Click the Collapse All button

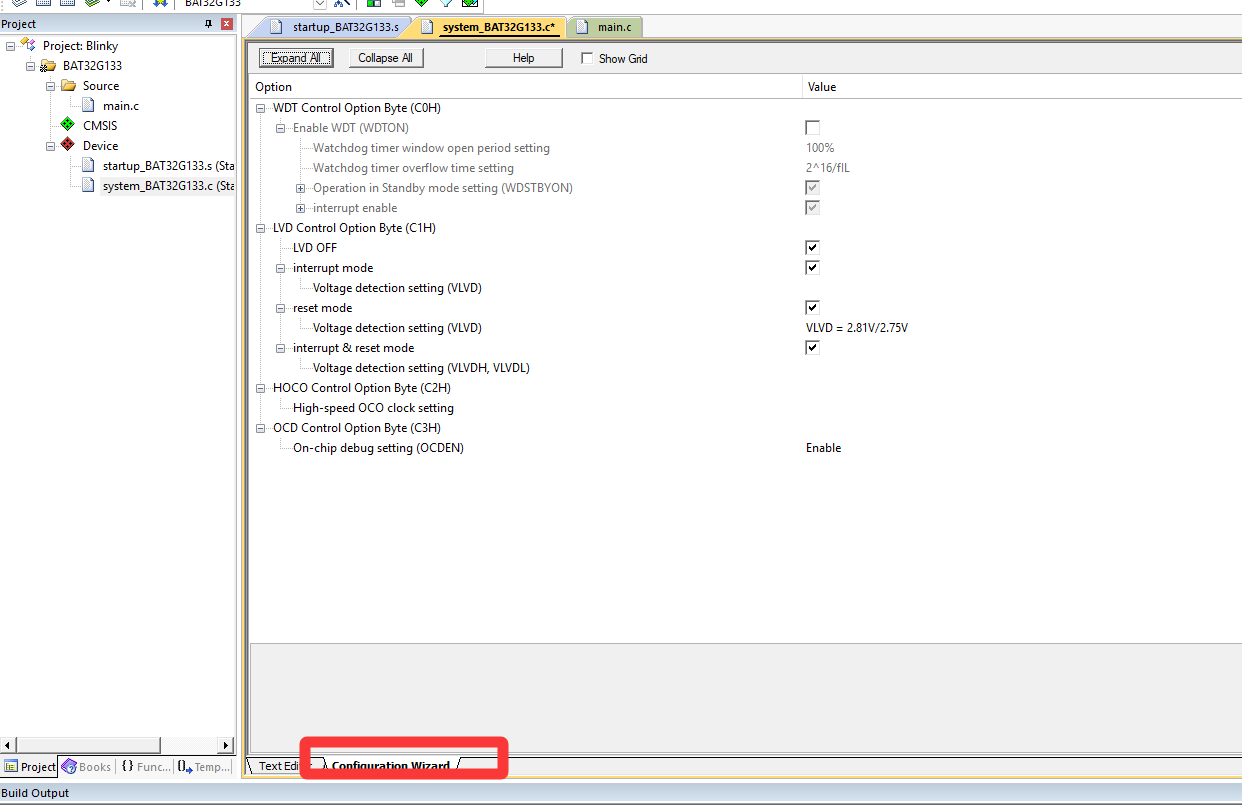point(385,58)
